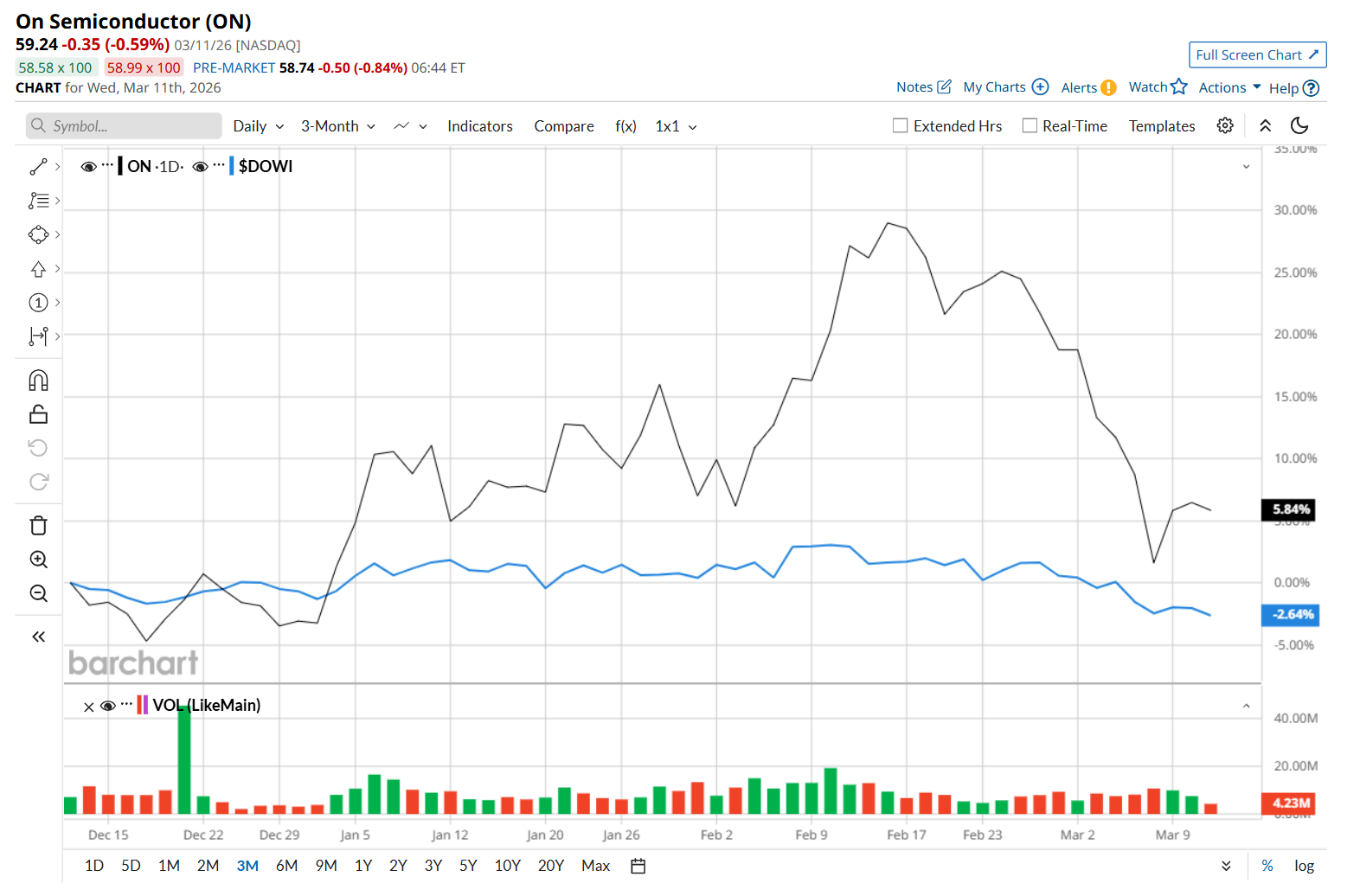Image resolution: width=1360 pixels, height=896 pixels.
Task: Toggle the magnet snap mode
Action: (38, 381)
